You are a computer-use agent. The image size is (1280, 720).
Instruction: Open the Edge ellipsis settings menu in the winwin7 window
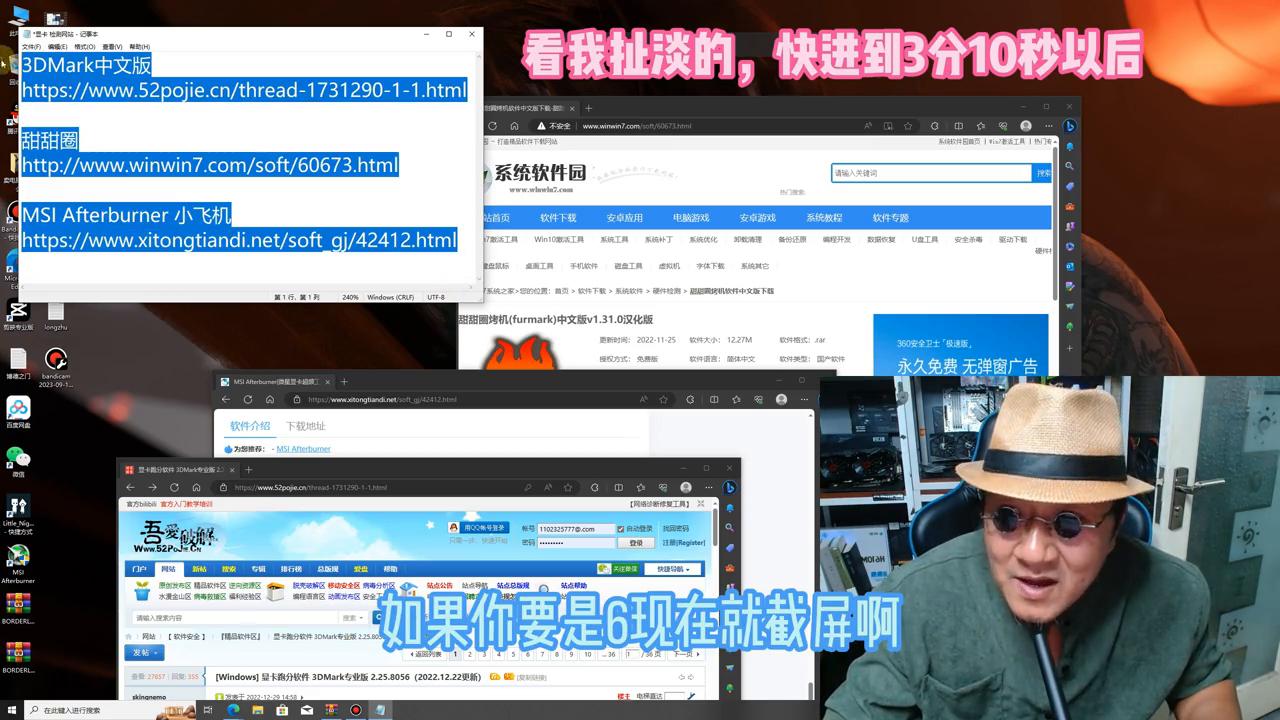click(x=1046, y=126)
